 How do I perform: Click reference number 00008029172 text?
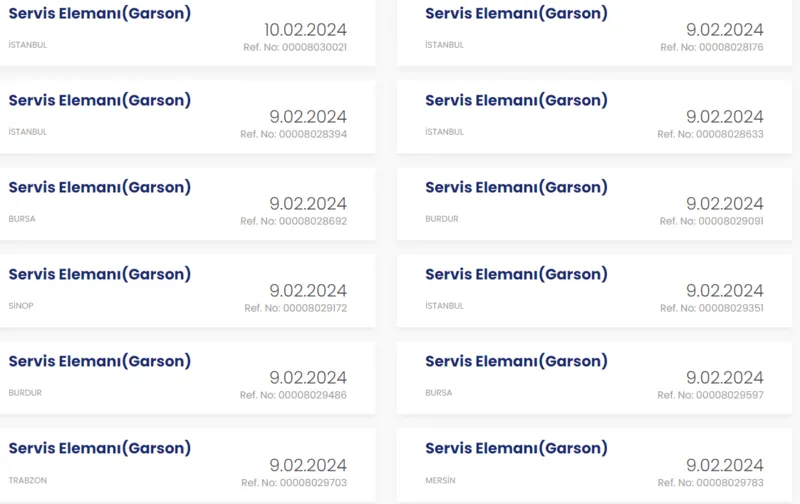[296, 308]
